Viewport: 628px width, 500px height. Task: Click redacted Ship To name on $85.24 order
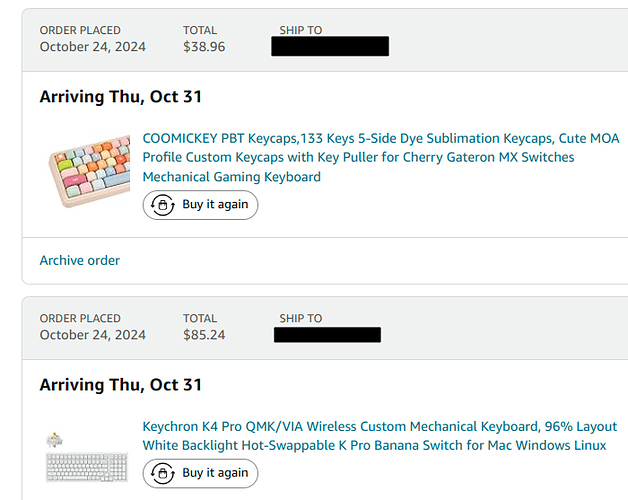[327, 335]
